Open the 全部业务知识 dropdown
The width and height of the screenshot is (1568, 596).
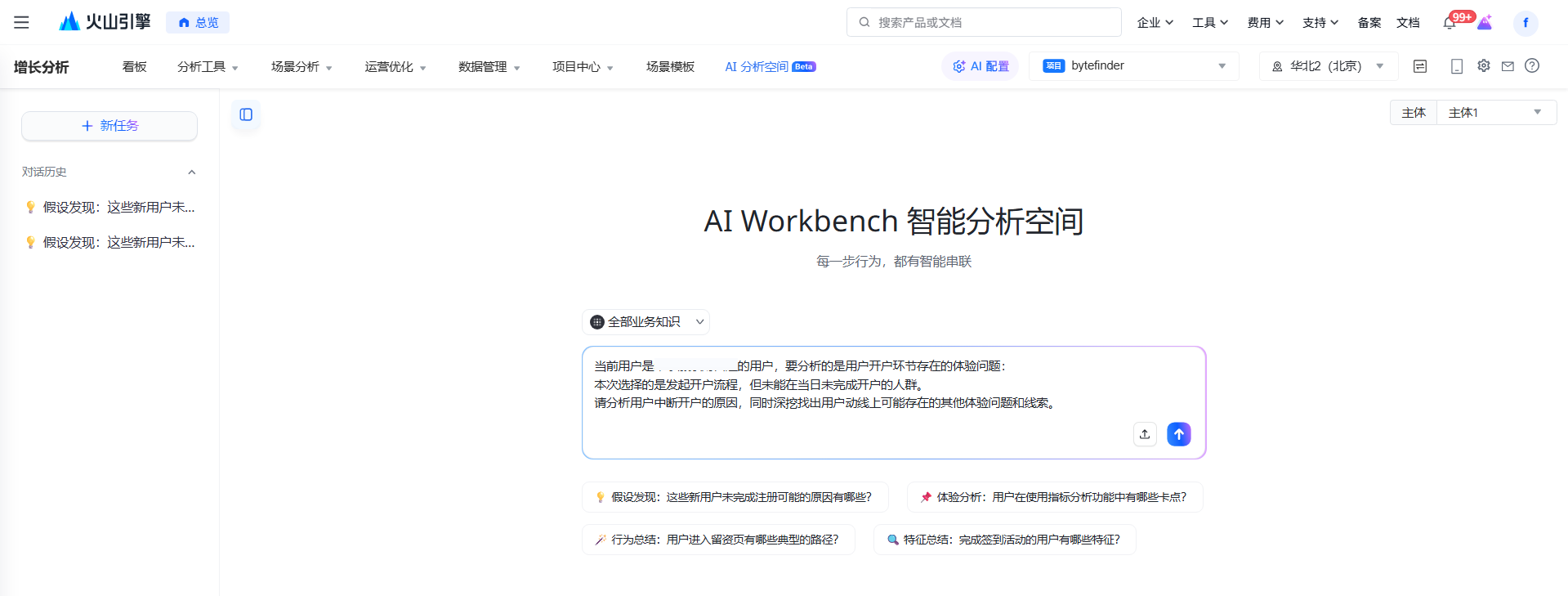(646, 322)
